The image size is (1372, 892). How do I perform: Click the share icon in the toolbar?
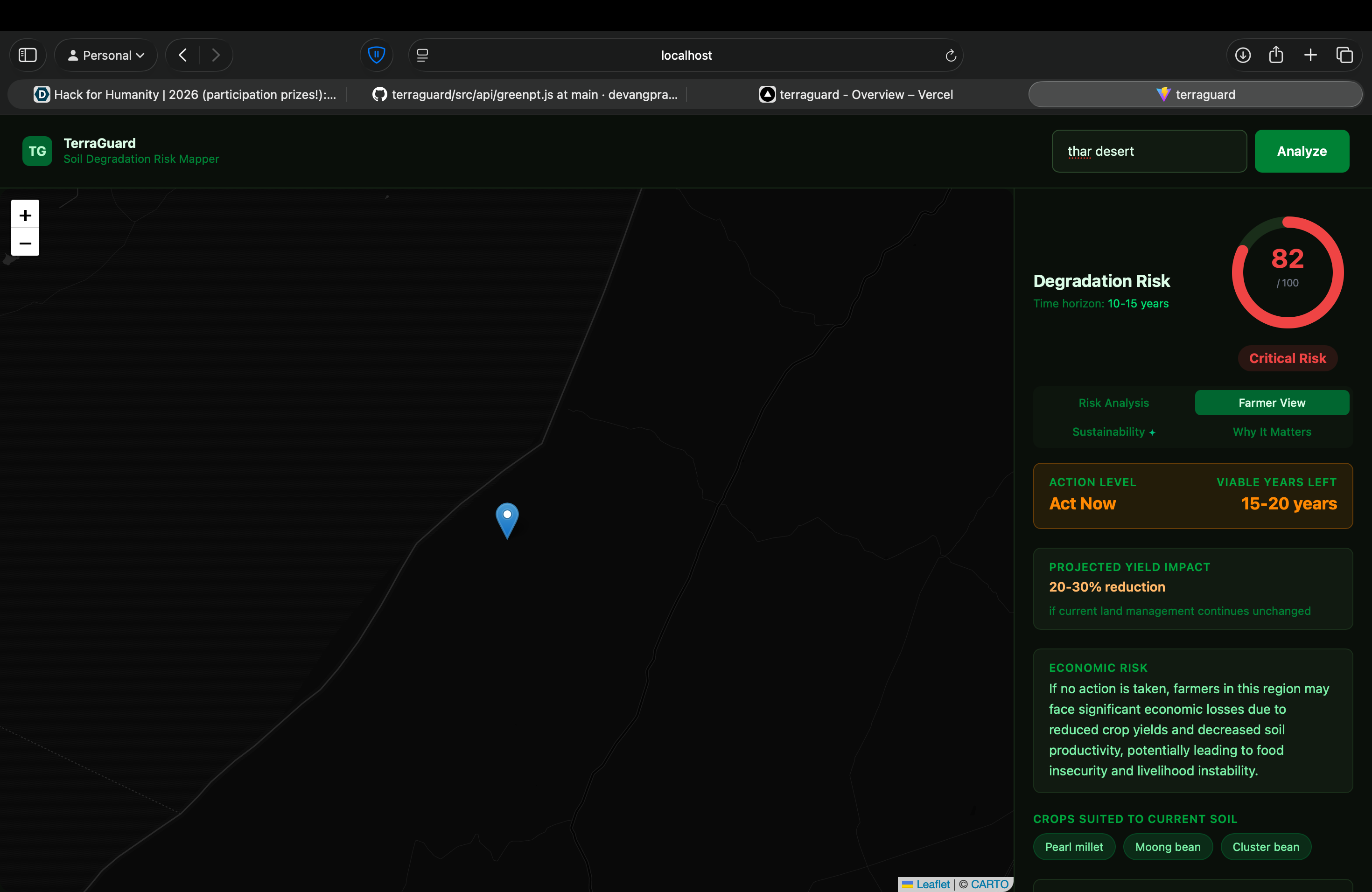tap(1276, 56)
